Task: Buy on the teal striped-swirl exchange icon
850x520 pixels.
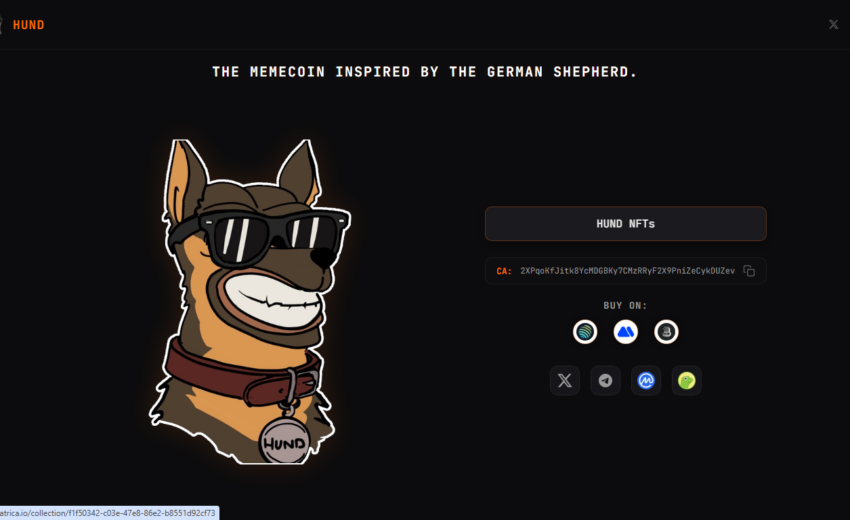Action: (x=585, y=332)
